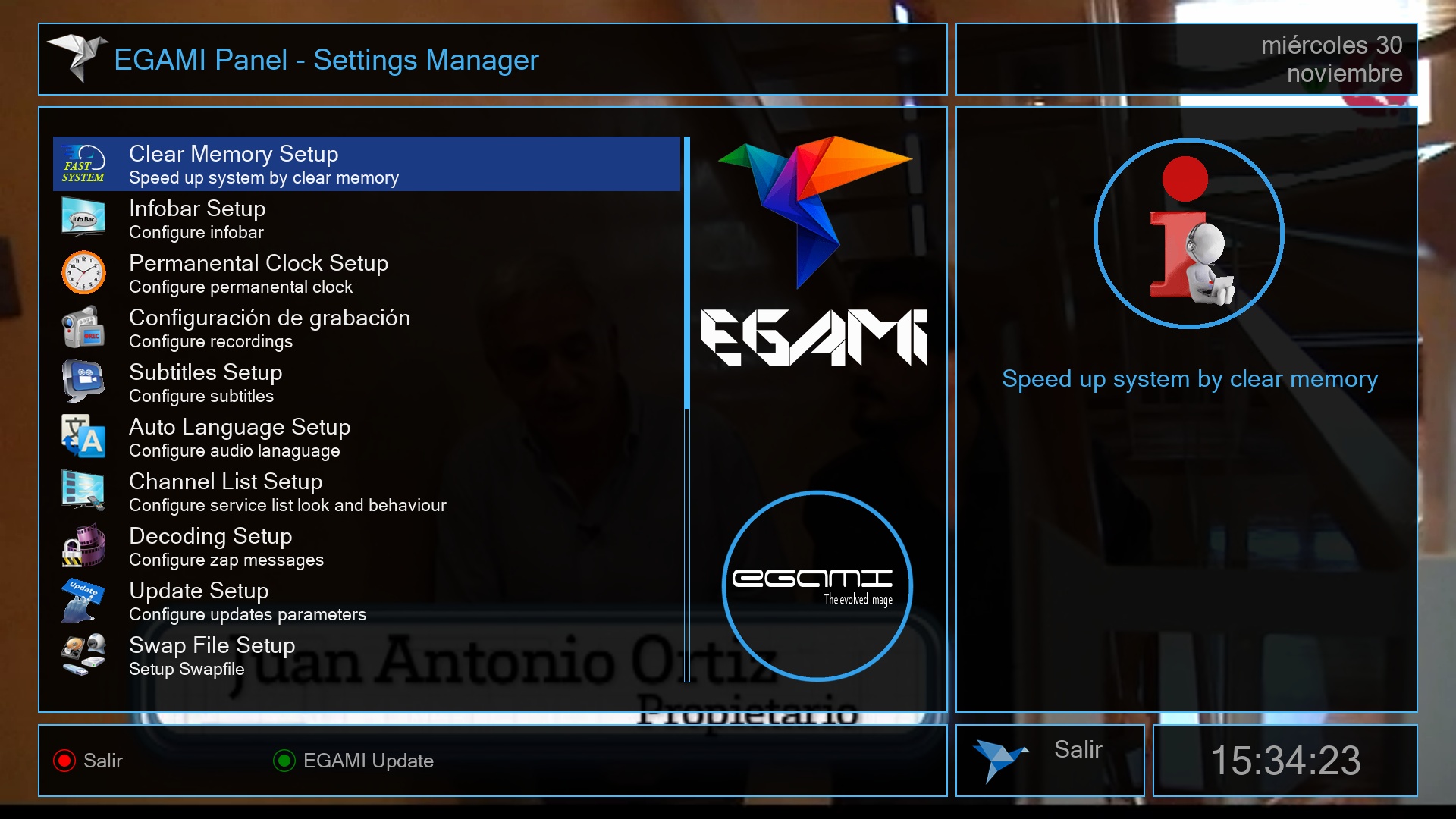Click the red information icon circle
The width and height of the screenshot is (1456, 819).
[x=1188, y=234]
